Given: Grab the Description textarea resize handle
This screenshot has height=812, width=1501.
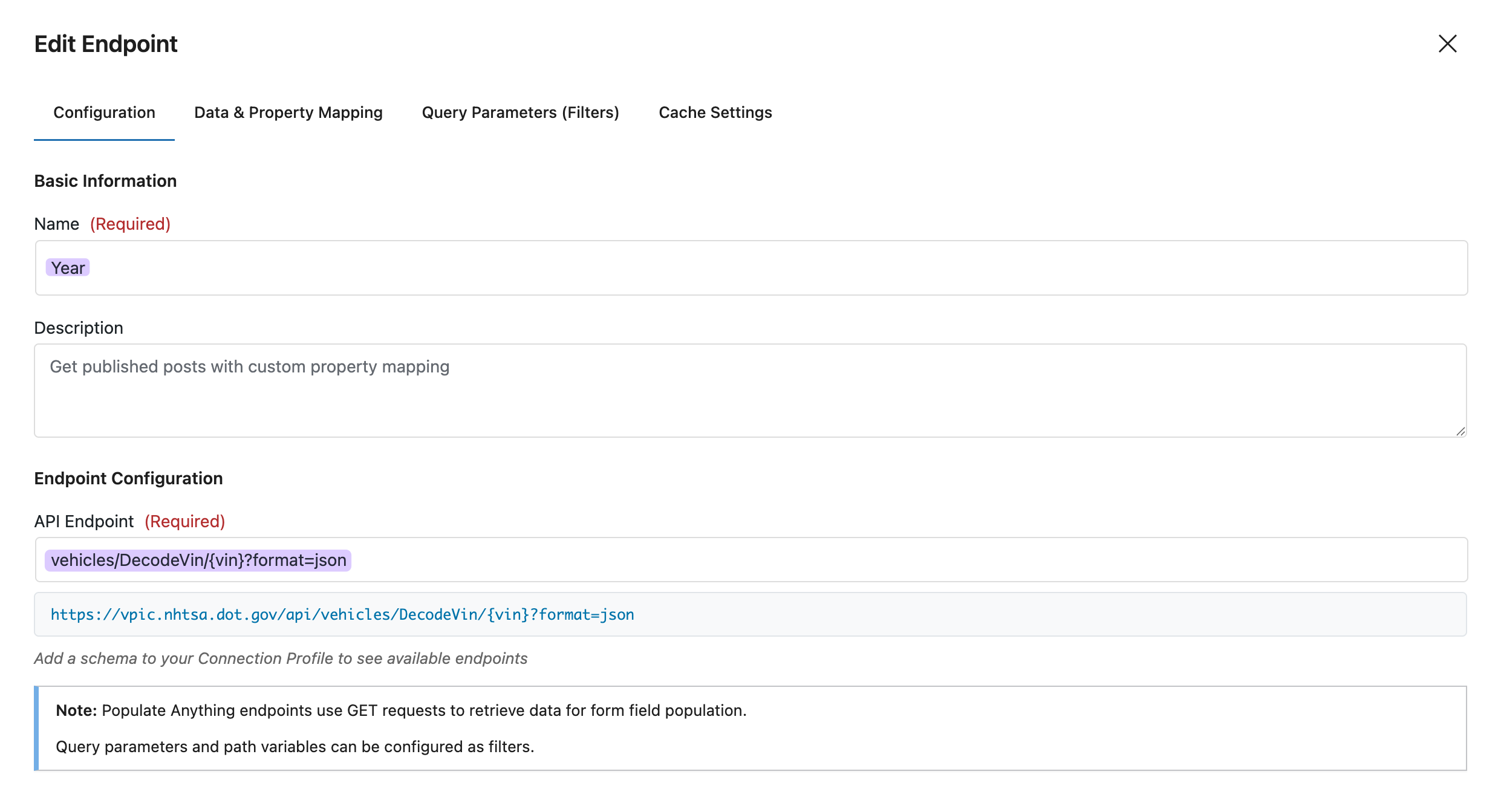Looking at the screenshot, I should 1460,431.
